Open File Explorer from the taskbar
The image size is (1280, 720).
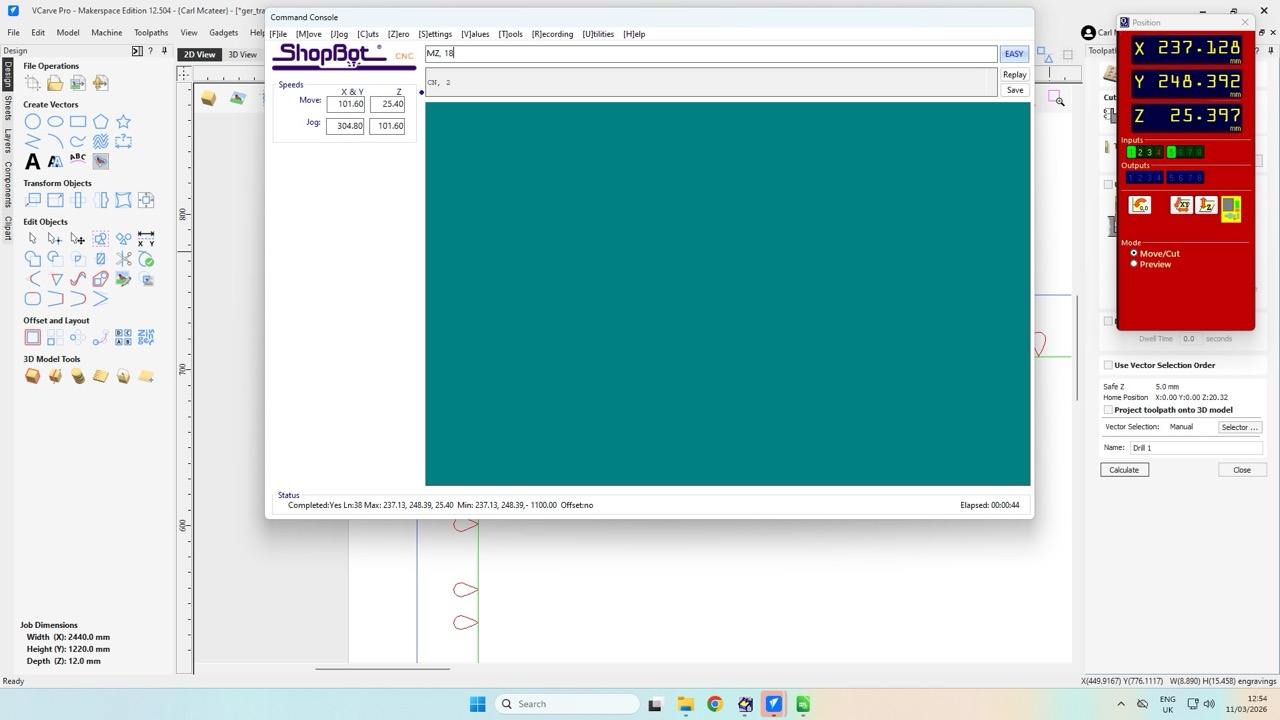click(685, 704)
